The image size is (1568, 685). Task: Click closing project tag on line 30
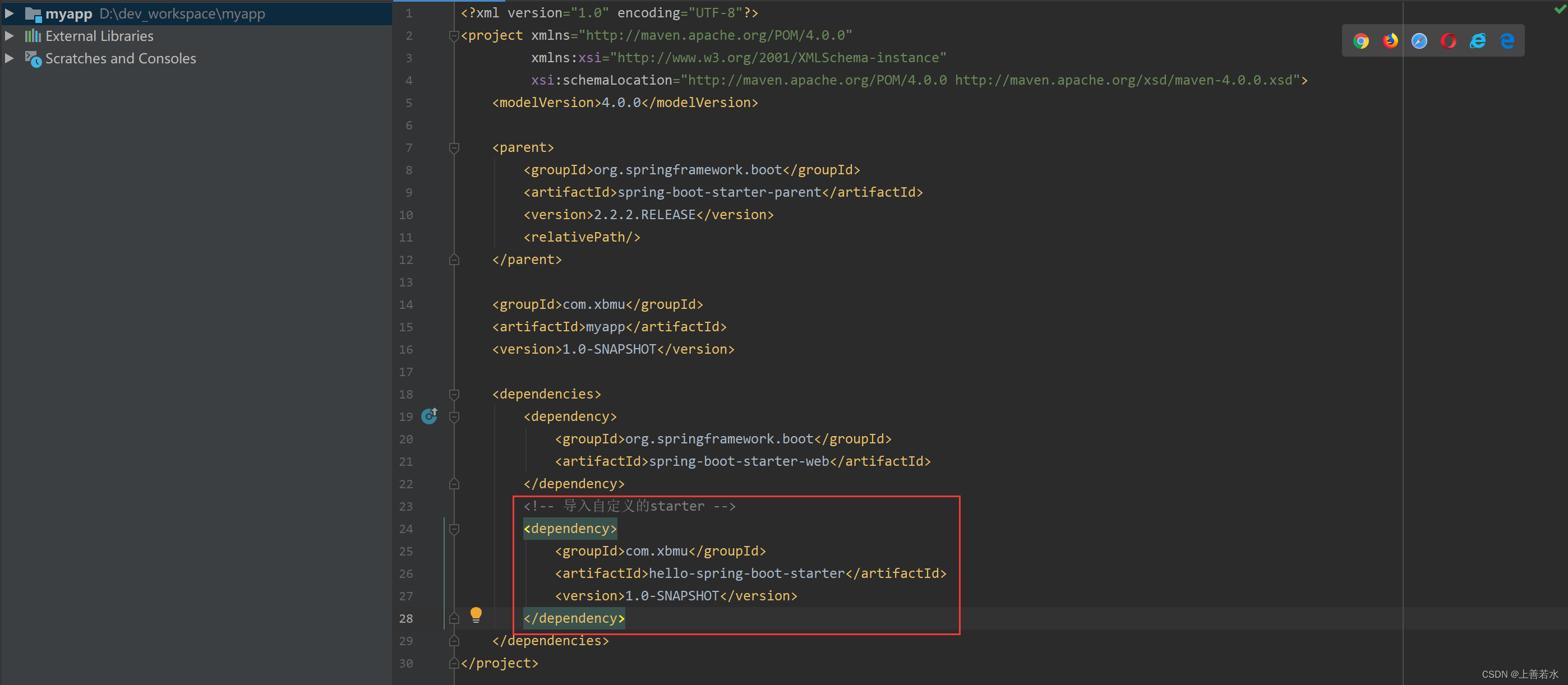[x=500, y=663]
